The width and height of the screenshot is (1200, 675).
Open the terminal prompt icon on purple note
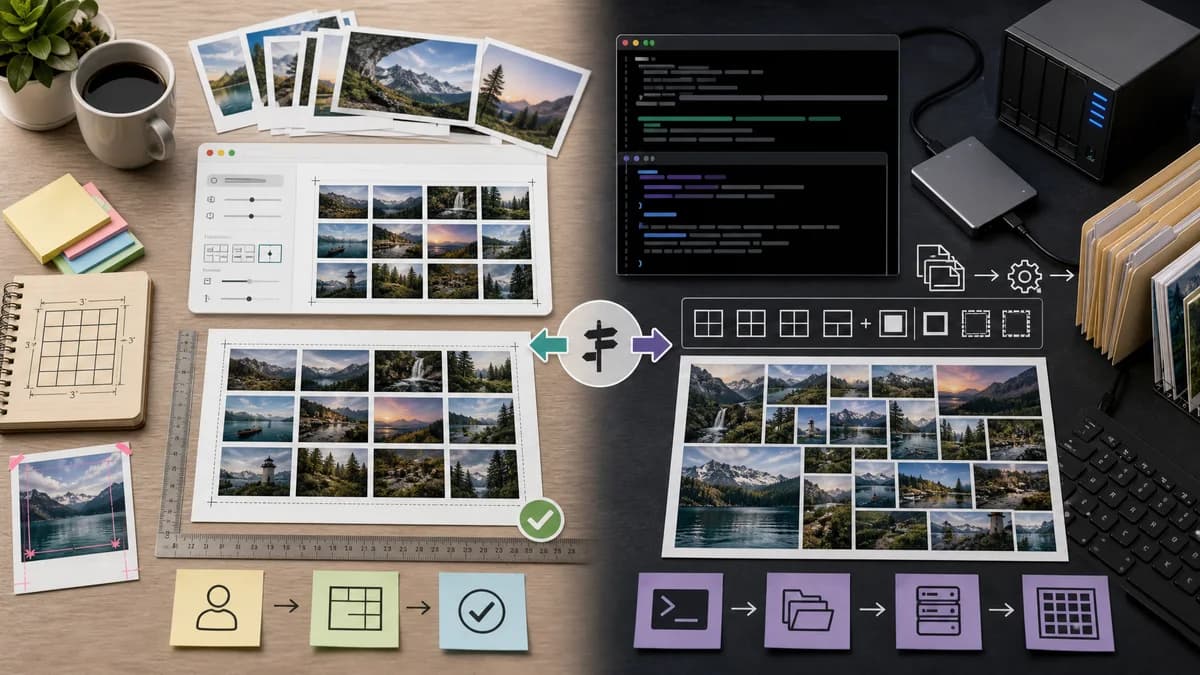(x=679, y=609)
